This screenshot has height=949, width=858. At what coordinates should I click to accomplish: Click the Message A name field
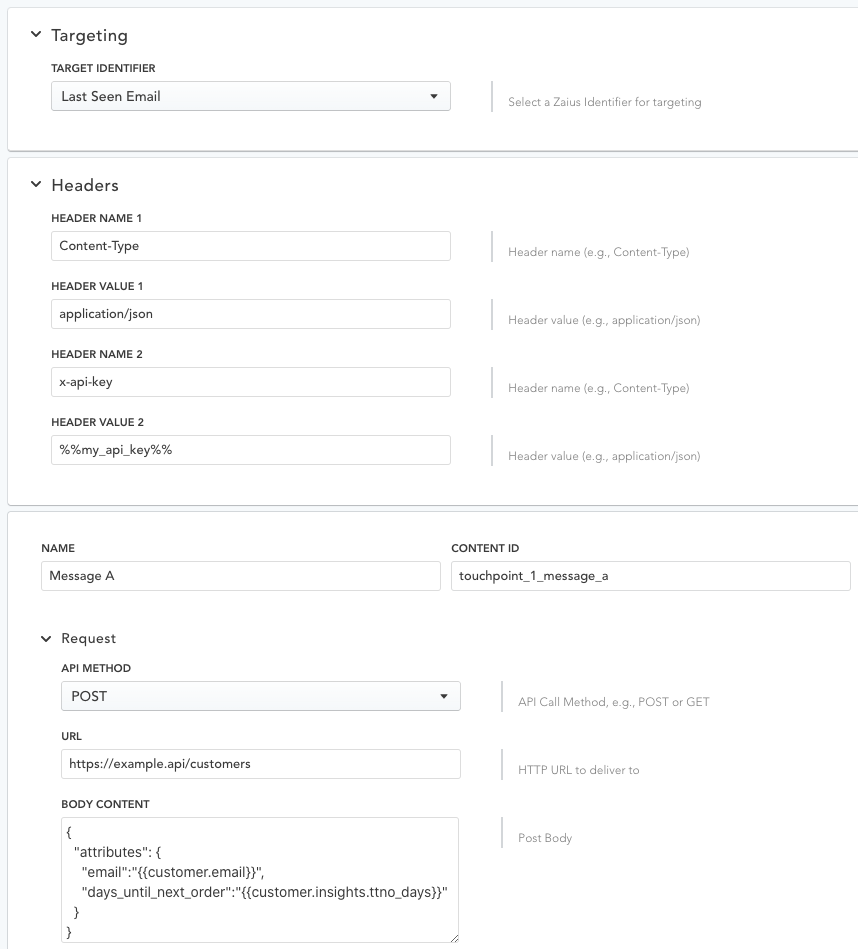[x=241, y=576]
